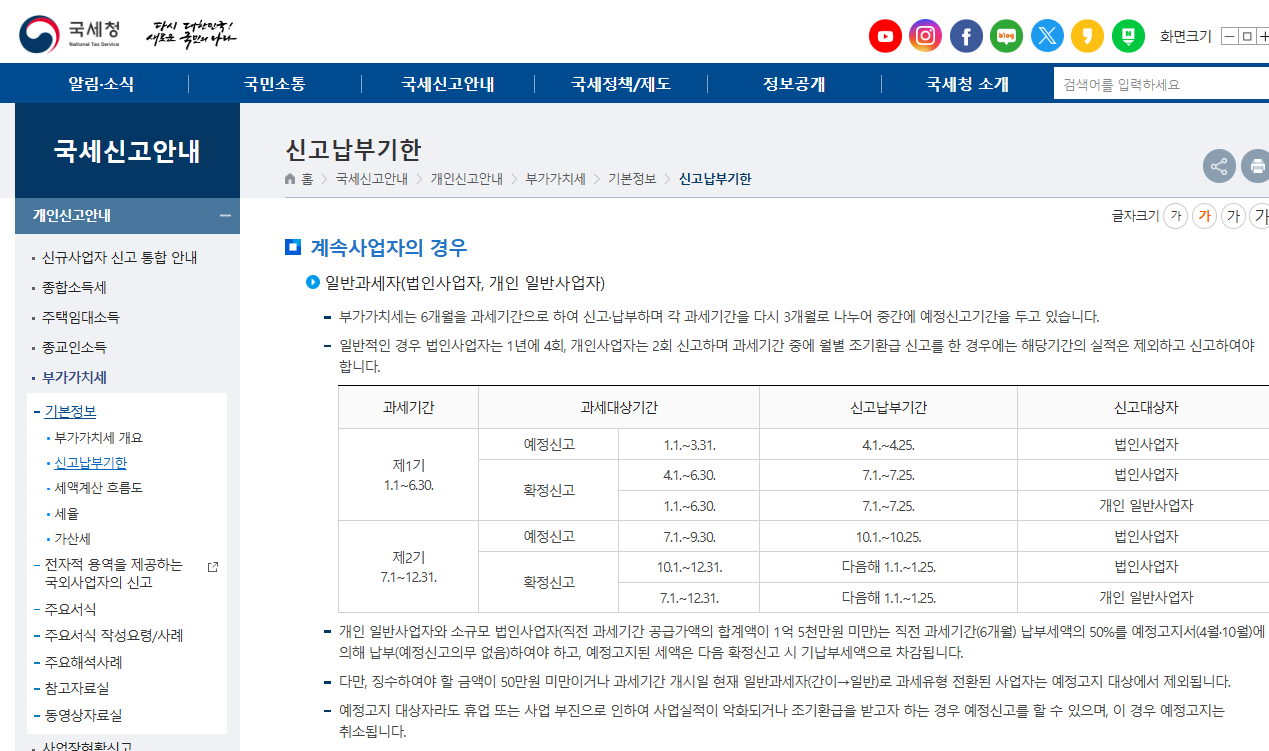Open the 국세신고안내 main menu
This screenshot has width=1269, height=751.
(448, 84)
